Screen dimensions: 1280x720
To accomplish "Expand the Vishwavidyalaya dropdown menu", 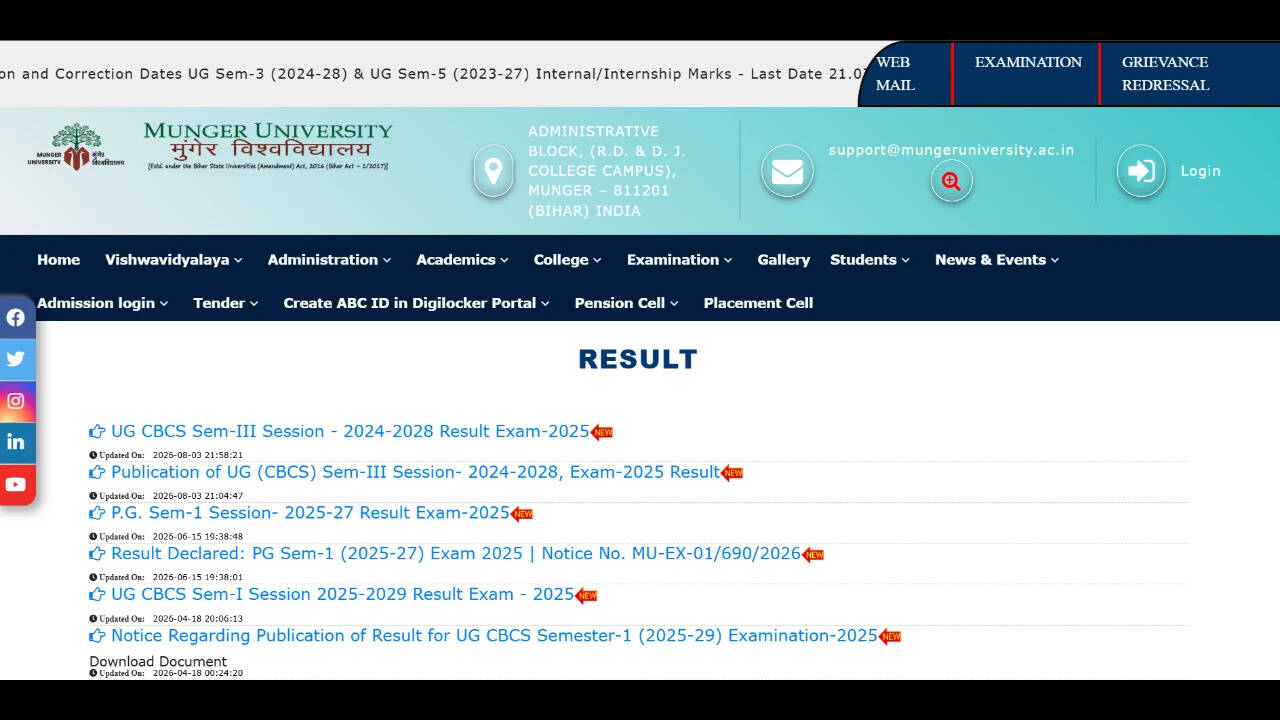I will tap(174, 260).
